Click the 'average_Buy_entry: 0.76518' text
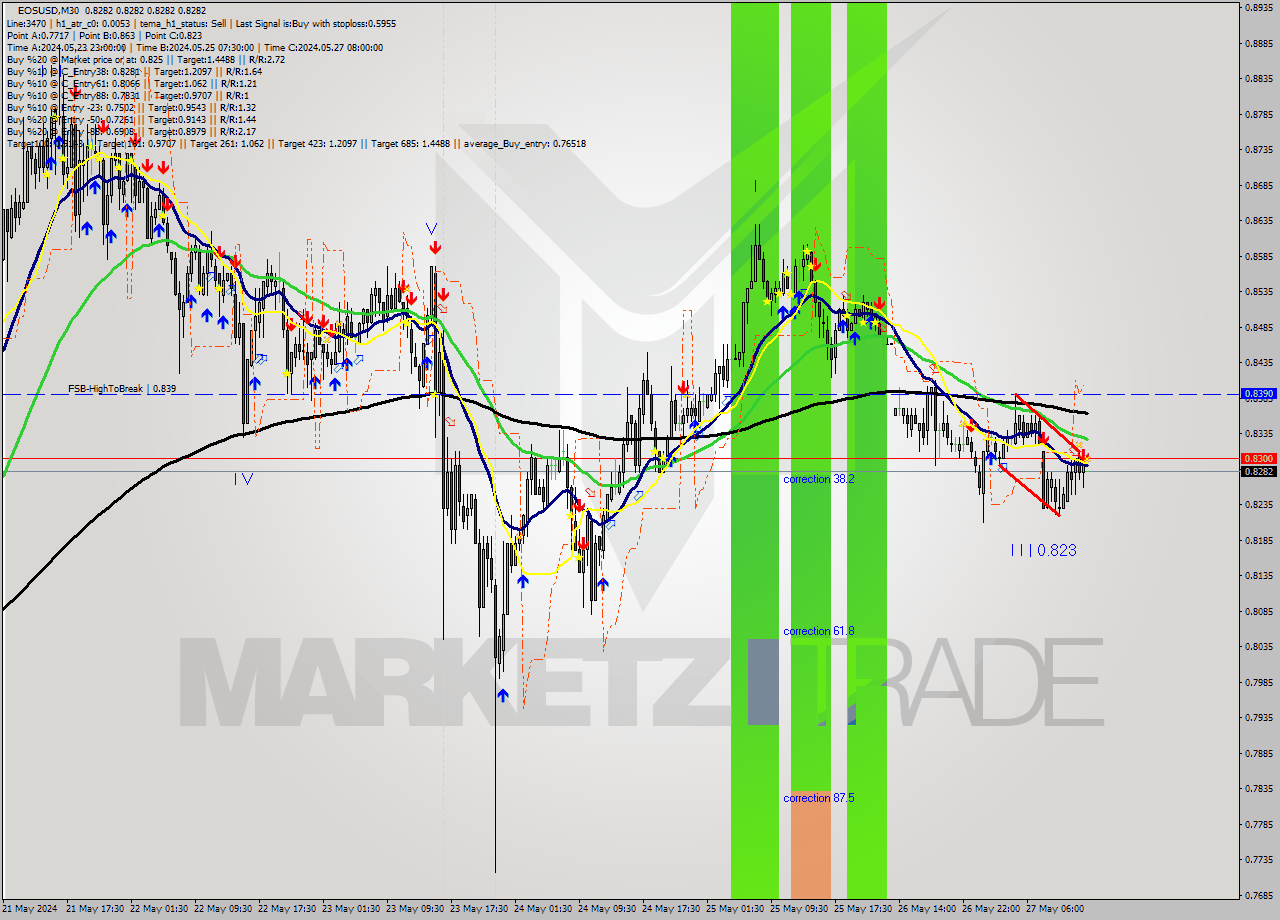1280x920 pixels. click(x=525, y=144)
